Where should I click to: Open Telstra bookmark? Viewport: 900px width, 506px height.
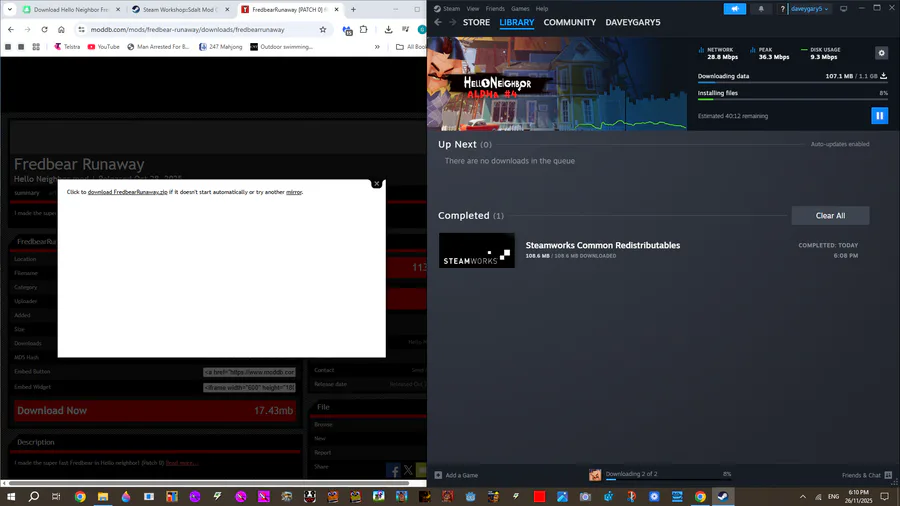[67, 47]
